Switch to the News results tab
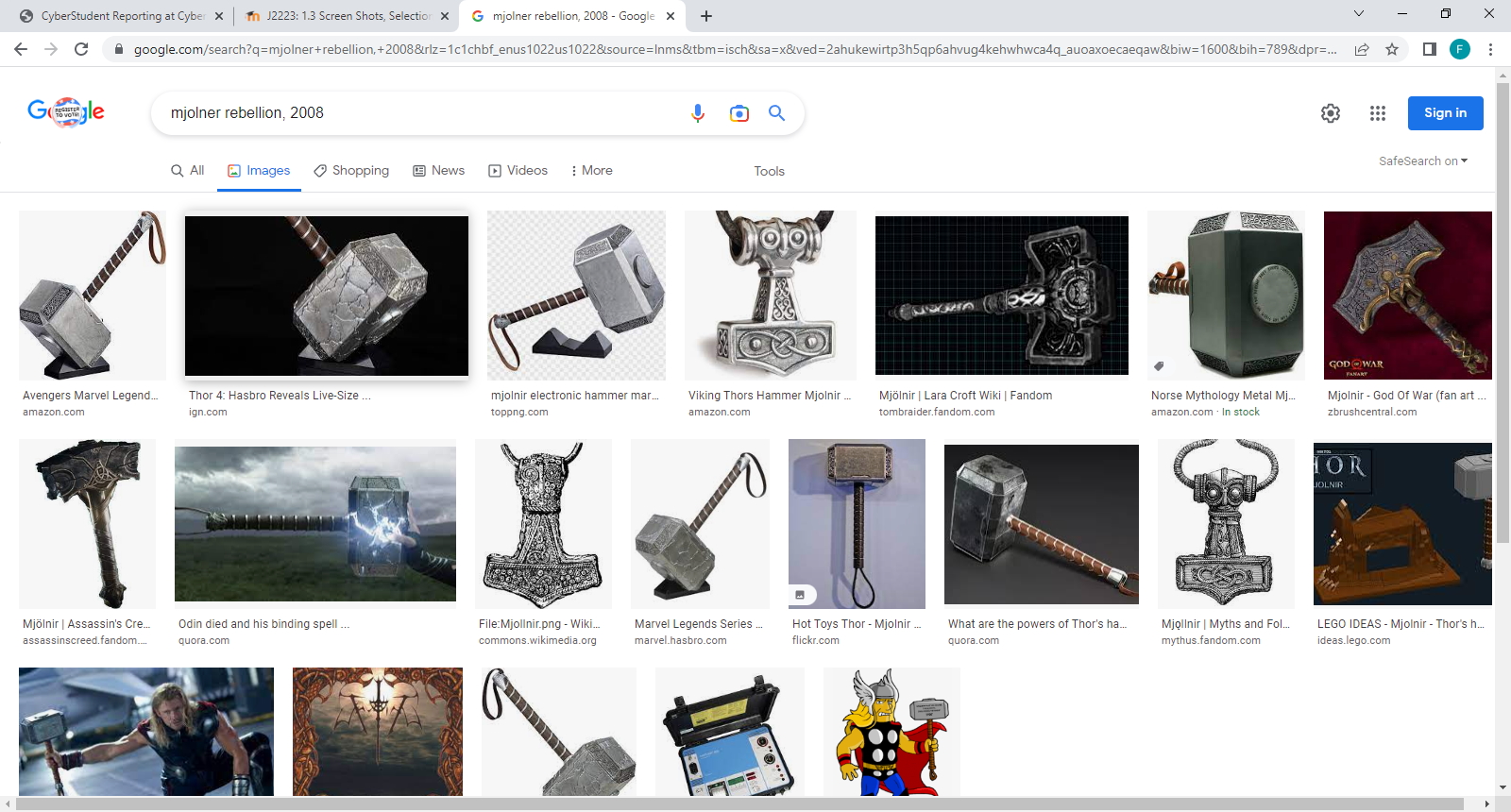The height and width of the screenshot is (812, 1511). [x=439, y=171]
